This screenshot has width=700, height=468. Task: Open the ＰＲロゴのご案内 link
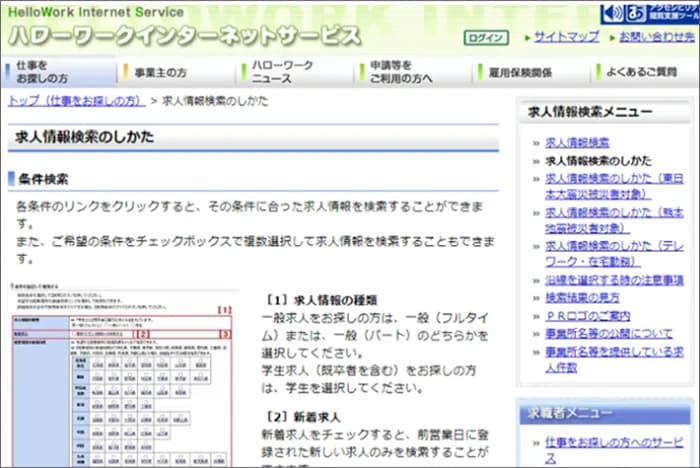(x=588, y=316)
